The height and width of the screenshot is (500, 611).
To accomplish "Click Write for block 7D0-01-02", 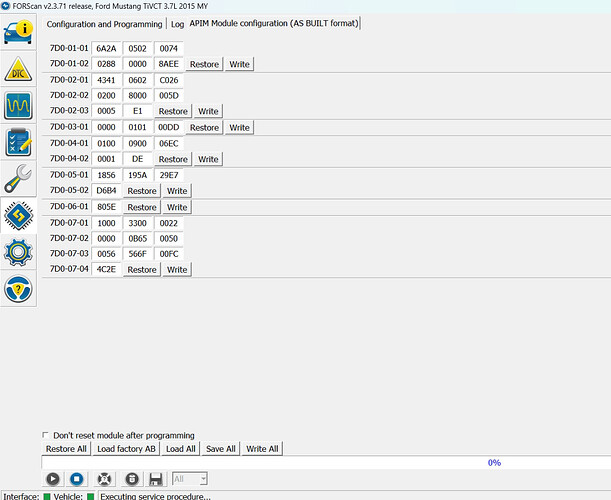I will tap(239, 64).
